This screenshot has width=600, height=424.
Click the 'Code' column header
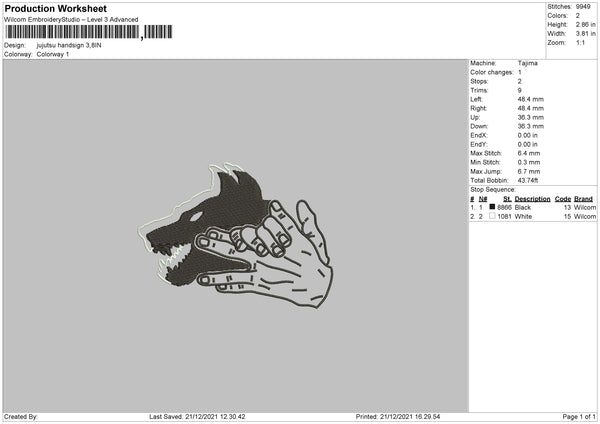point(563,199)
